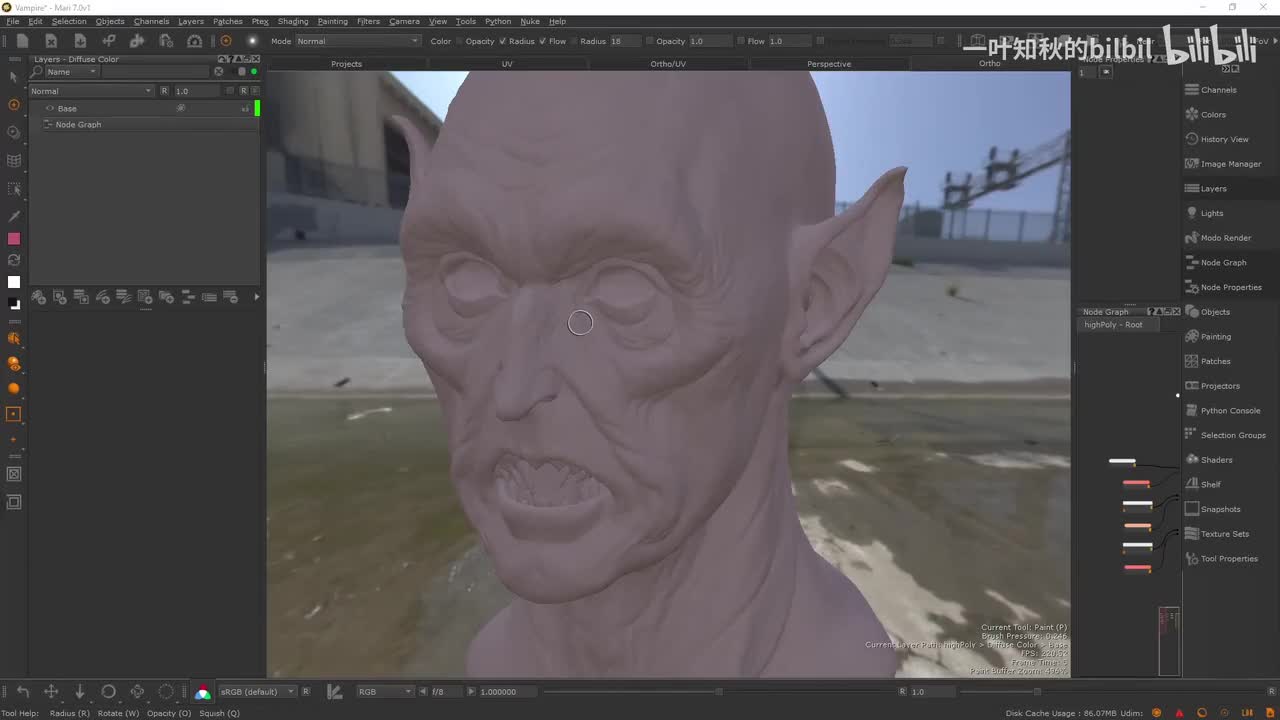1280x720 pixels.
Task: Clear the layer search filter
Action: [219, 72]
